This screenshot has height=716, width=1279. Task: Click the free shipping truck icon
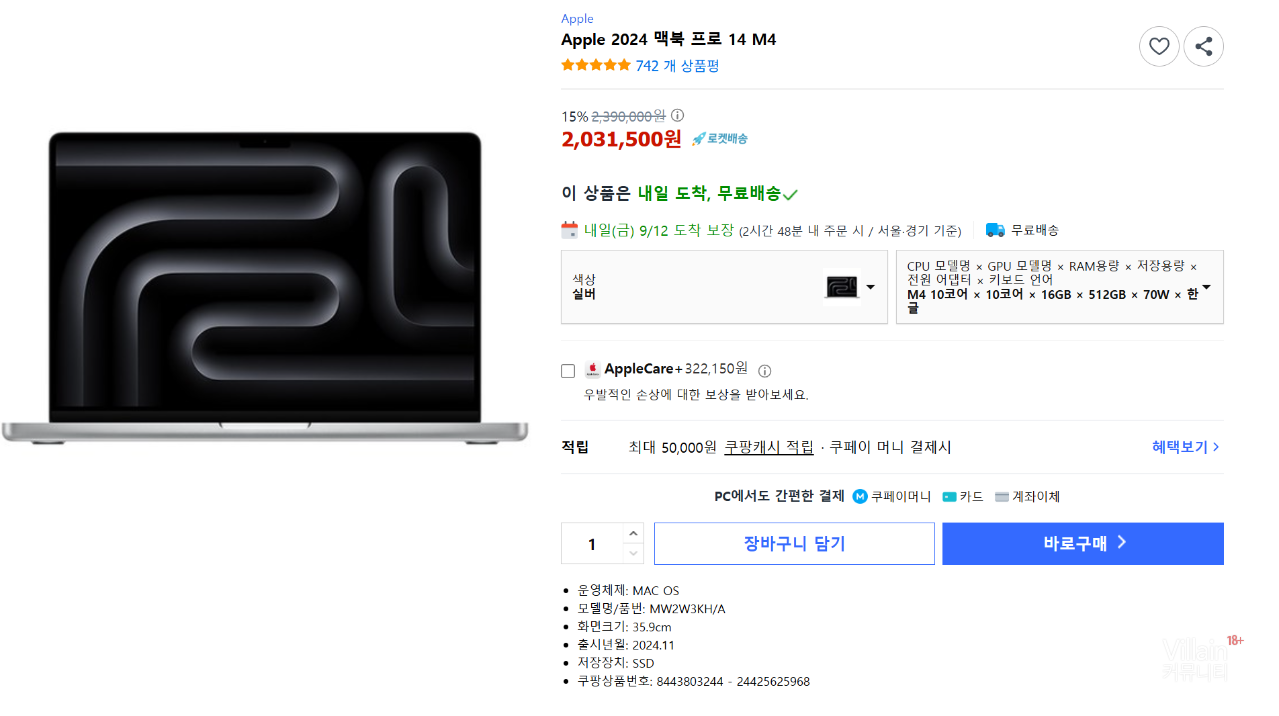click(995, 230)
